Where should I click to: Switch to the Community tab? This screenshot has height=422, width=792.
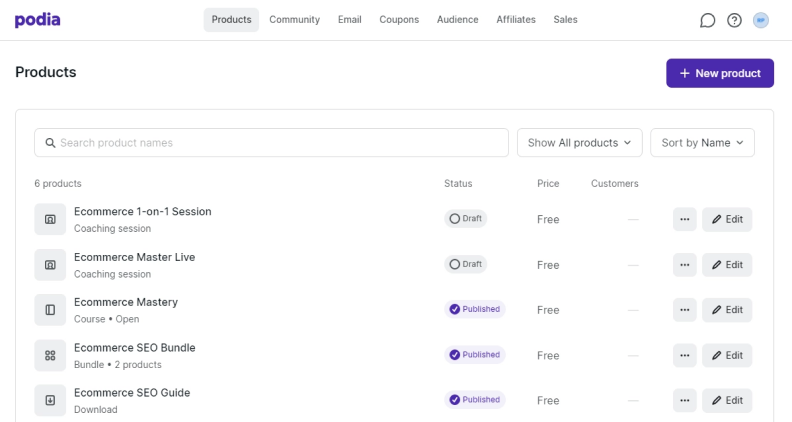tap(294, 20)
